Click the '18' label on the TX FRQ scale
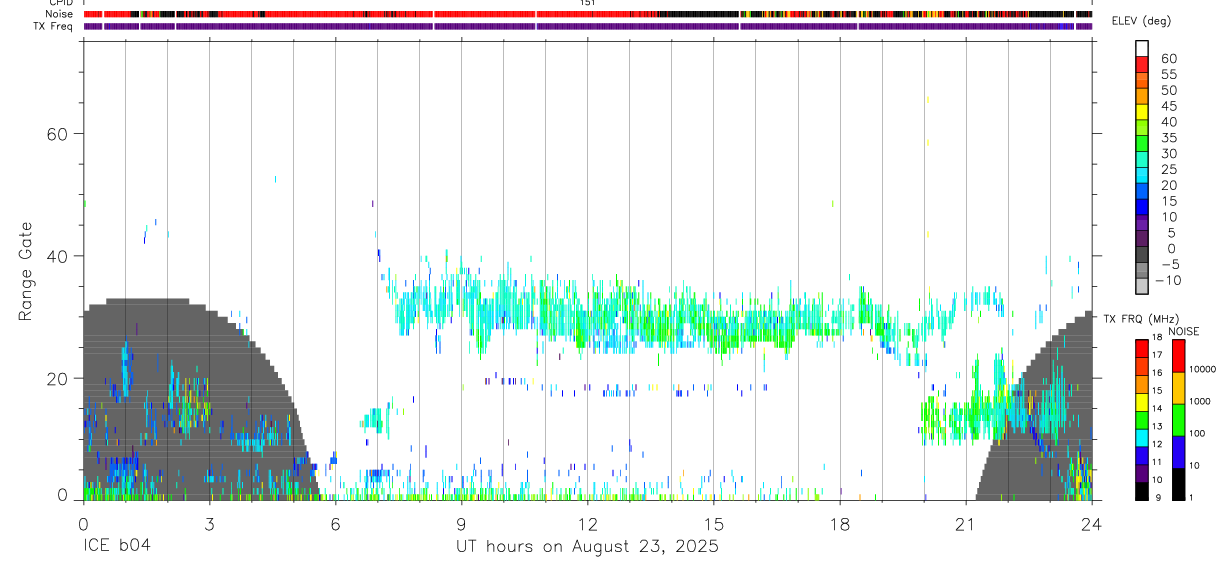This screenshot has width=1228, height=567. 1156,337
